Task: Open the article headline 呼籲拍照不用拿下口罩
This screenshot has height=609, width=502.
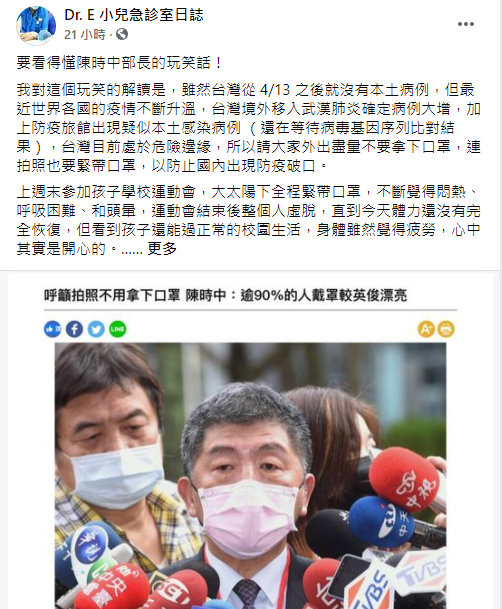Action: [x=225, y=296]
